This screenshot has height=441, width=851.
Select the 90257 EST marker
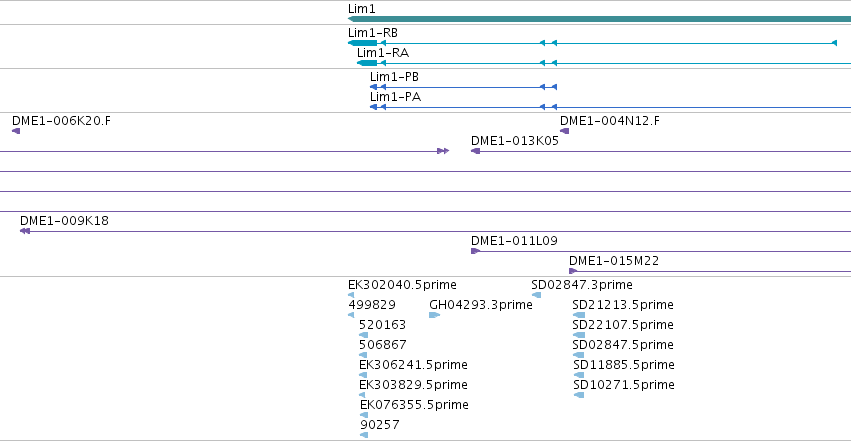[x=364, y=435]
